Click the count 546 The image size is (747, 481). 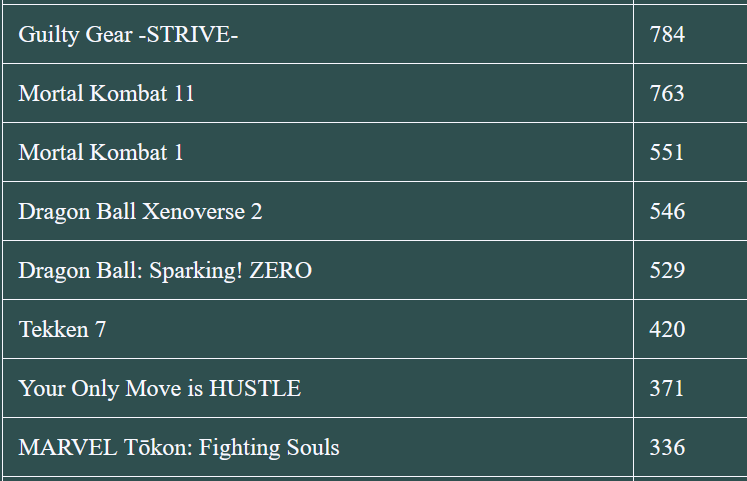(667, 211)
